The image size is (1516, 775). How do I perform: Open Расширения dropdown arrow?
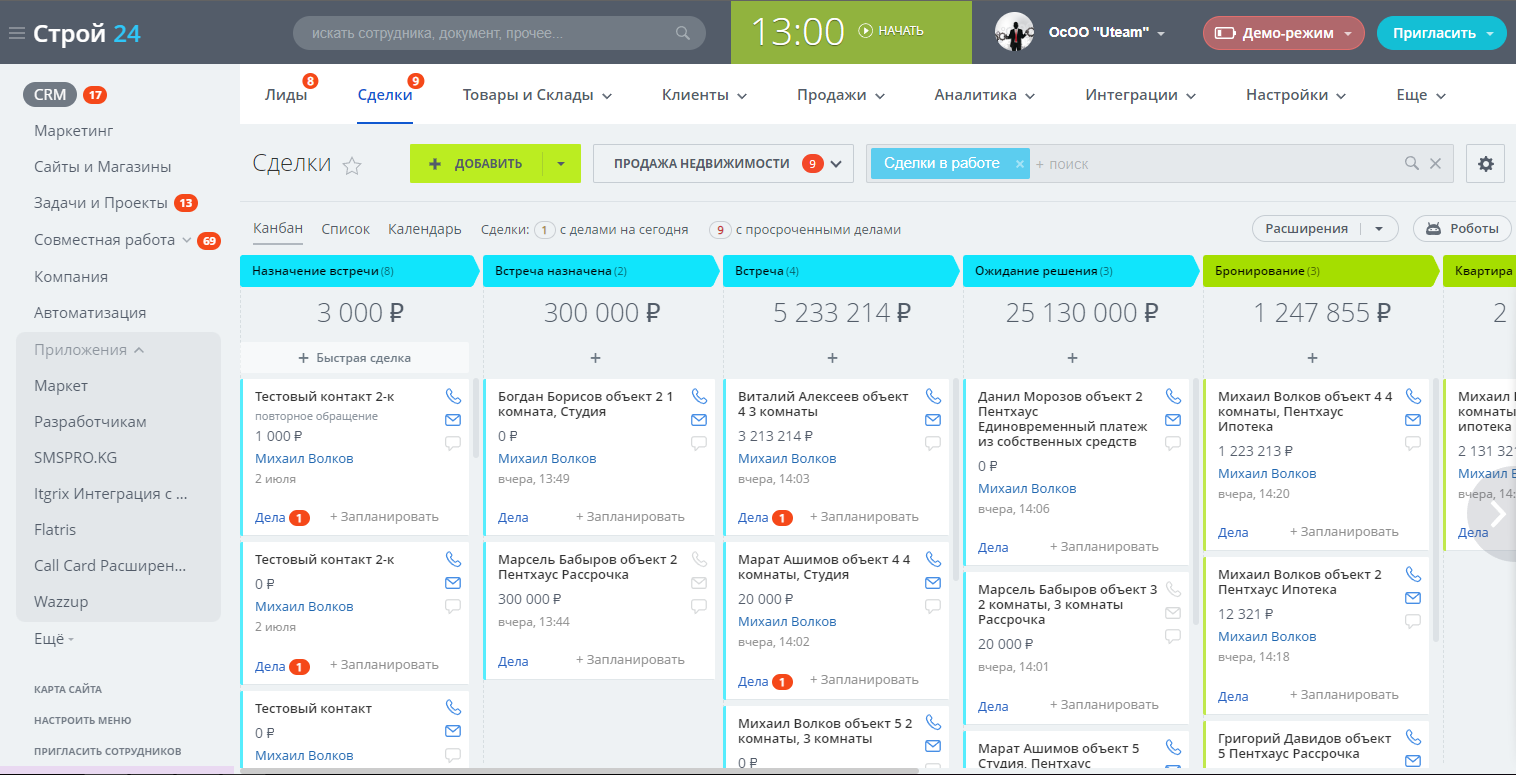pos(1380,229)
